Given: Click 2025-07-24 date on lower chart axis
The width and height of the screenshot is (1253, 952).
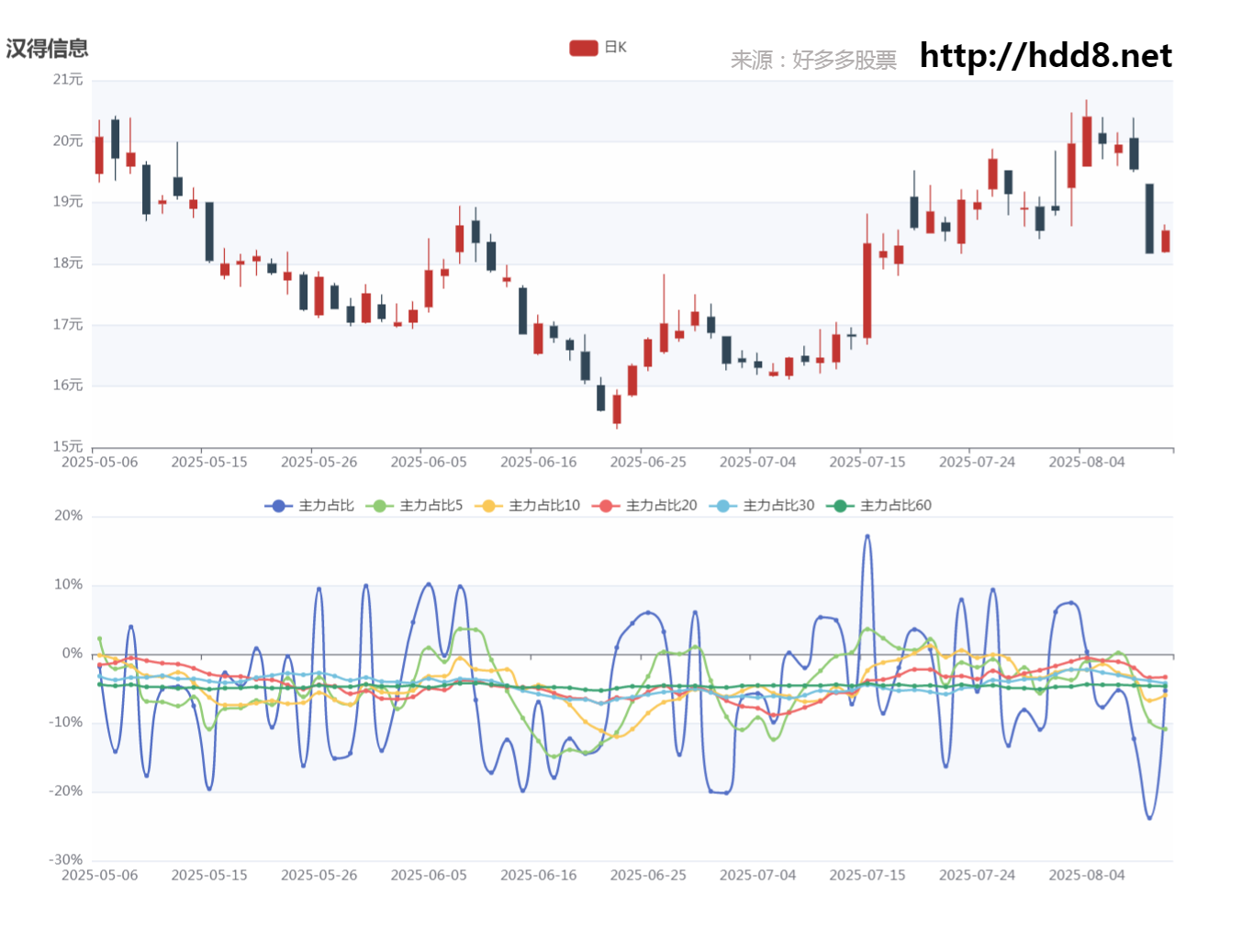Looking at the screenshot, I should click(x=977, y=876).
